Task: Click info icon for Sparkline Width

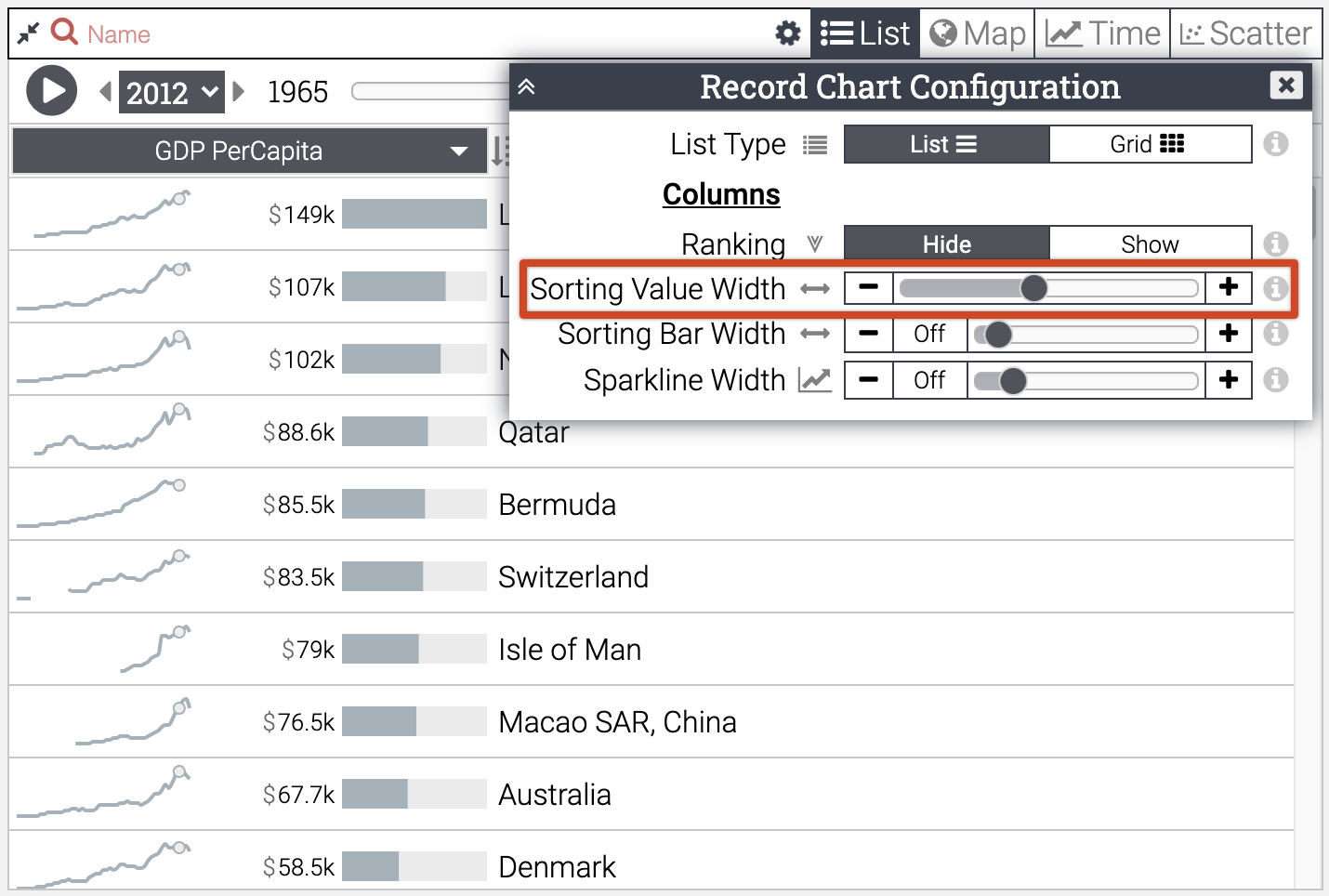Action: (x=1276, y=379)
